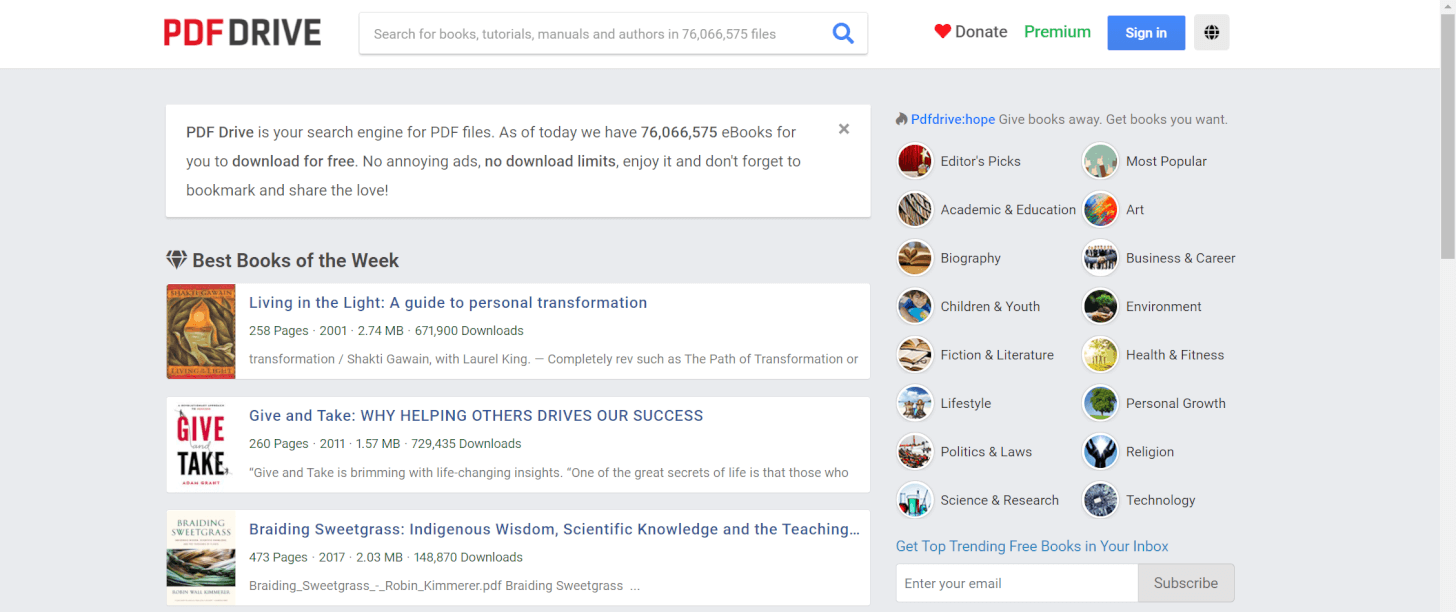Select the Environment category icon
The height and width of the screenshot is (612, 1456).
(1100, 306)
